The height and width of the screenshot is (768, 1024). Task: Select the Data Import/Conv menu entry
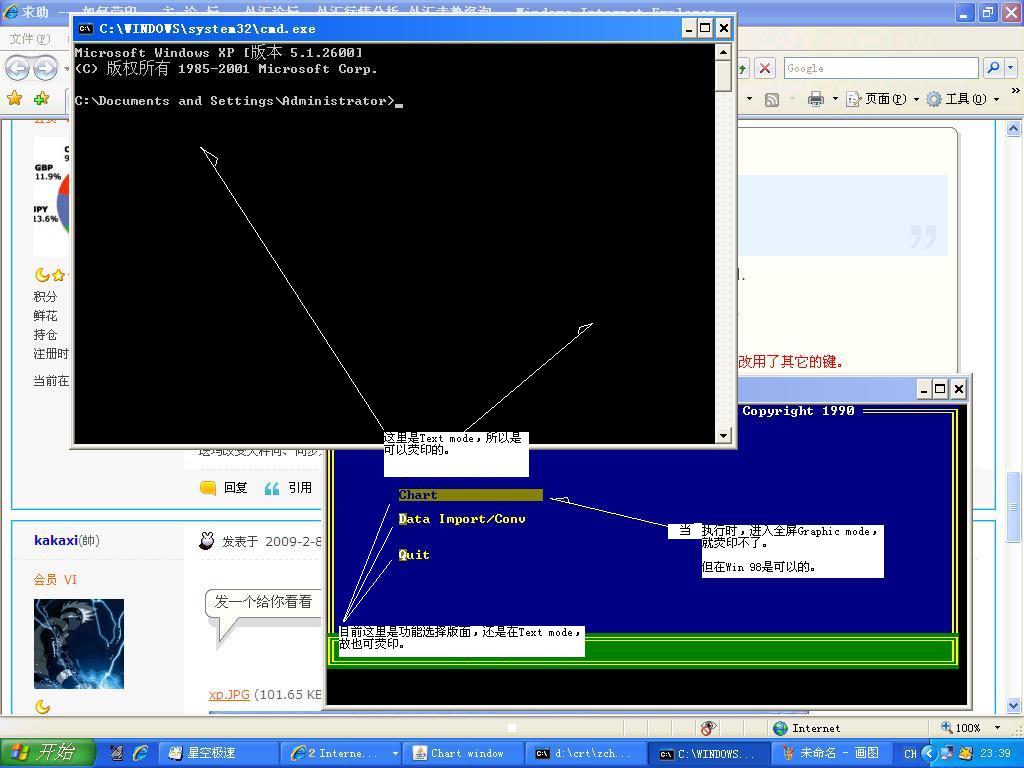click(462, 519)
